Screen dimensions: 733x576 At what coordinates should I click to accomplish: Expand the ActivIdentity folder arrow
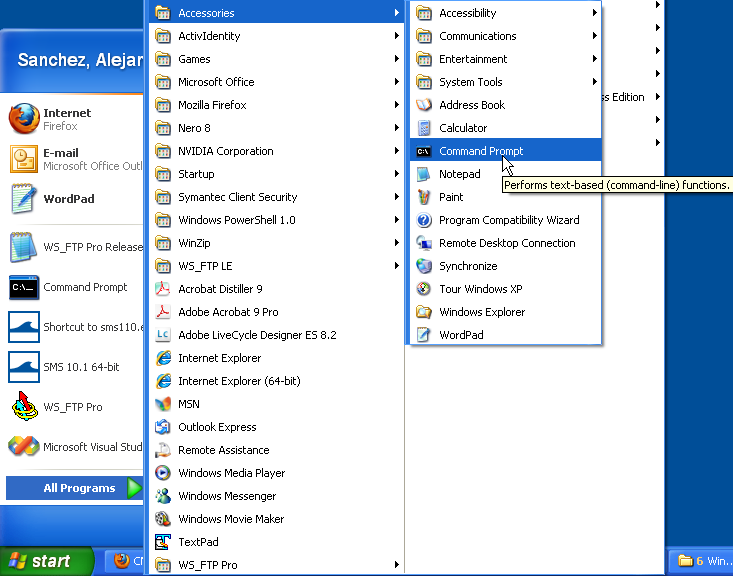click(396, 36)
